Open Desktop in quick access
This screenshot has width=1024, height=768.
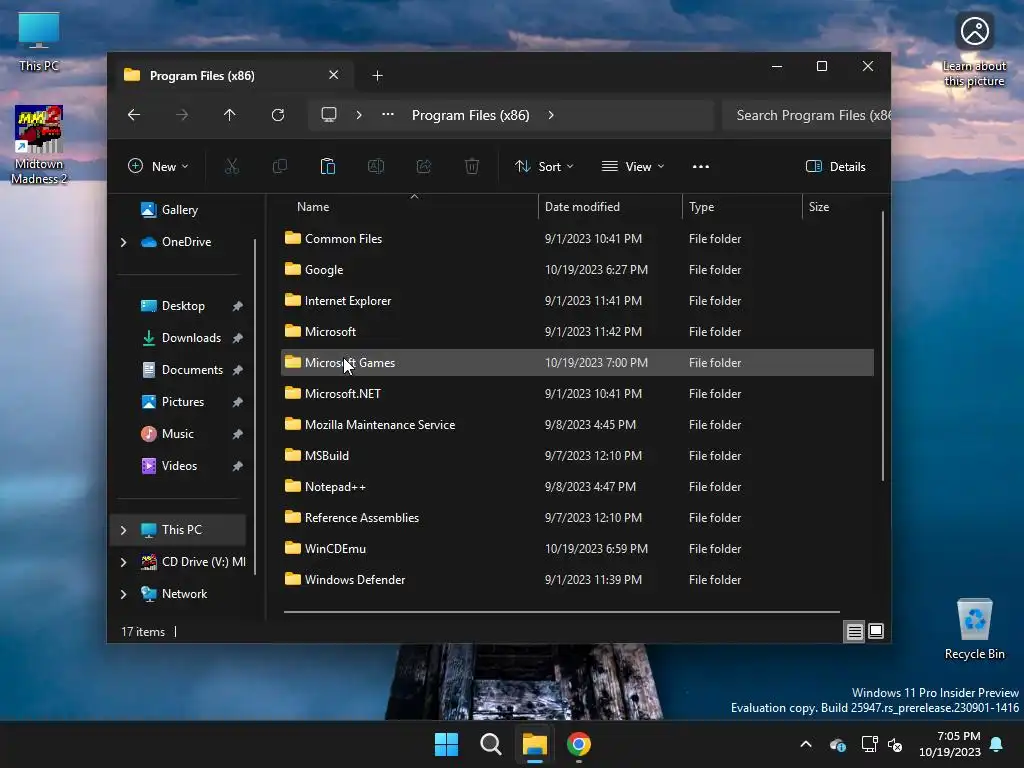click(183, 306)
